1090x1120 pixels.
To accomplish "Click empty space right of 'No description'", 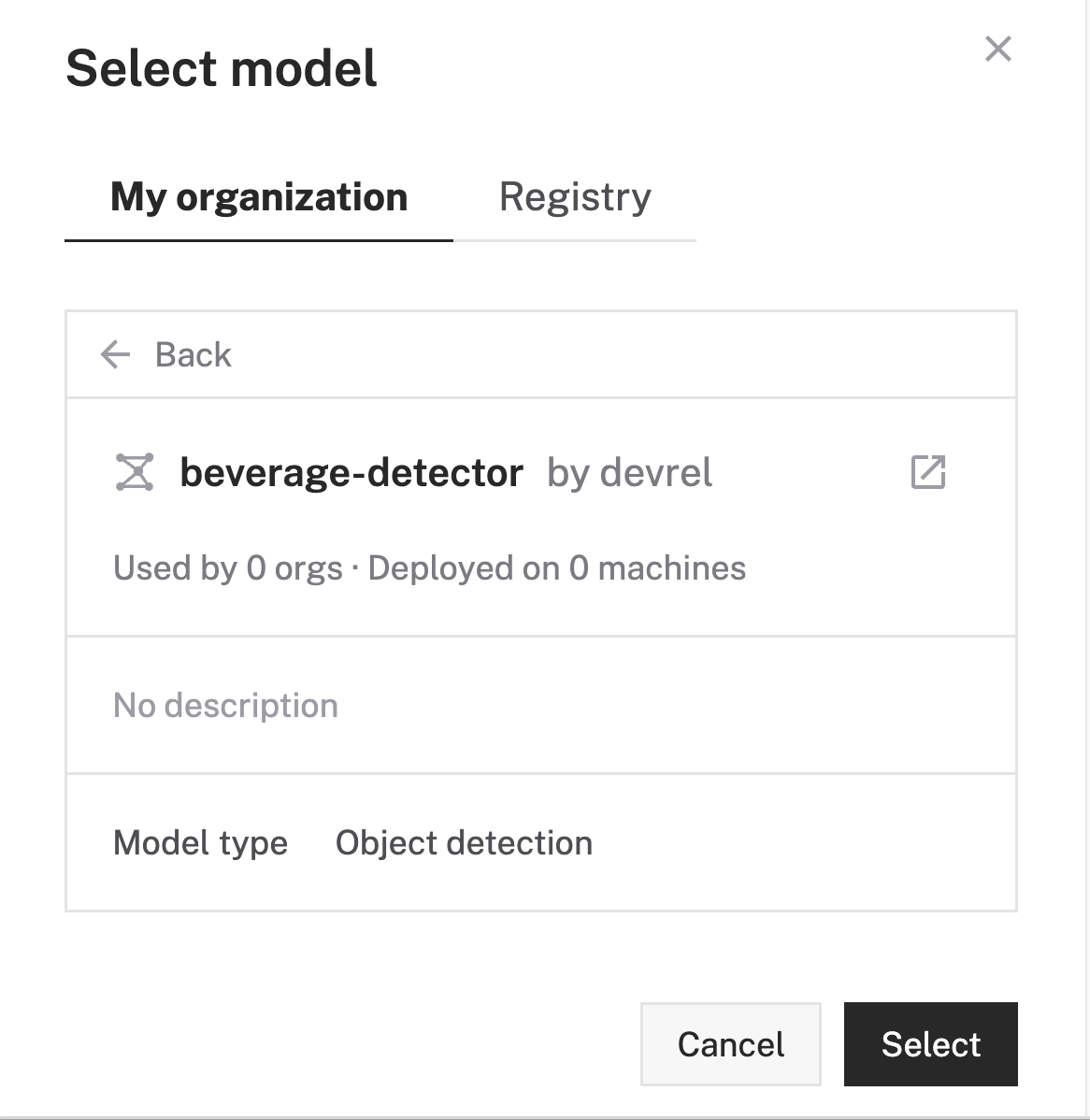I will pyautogui.click(x=673, y=705).
